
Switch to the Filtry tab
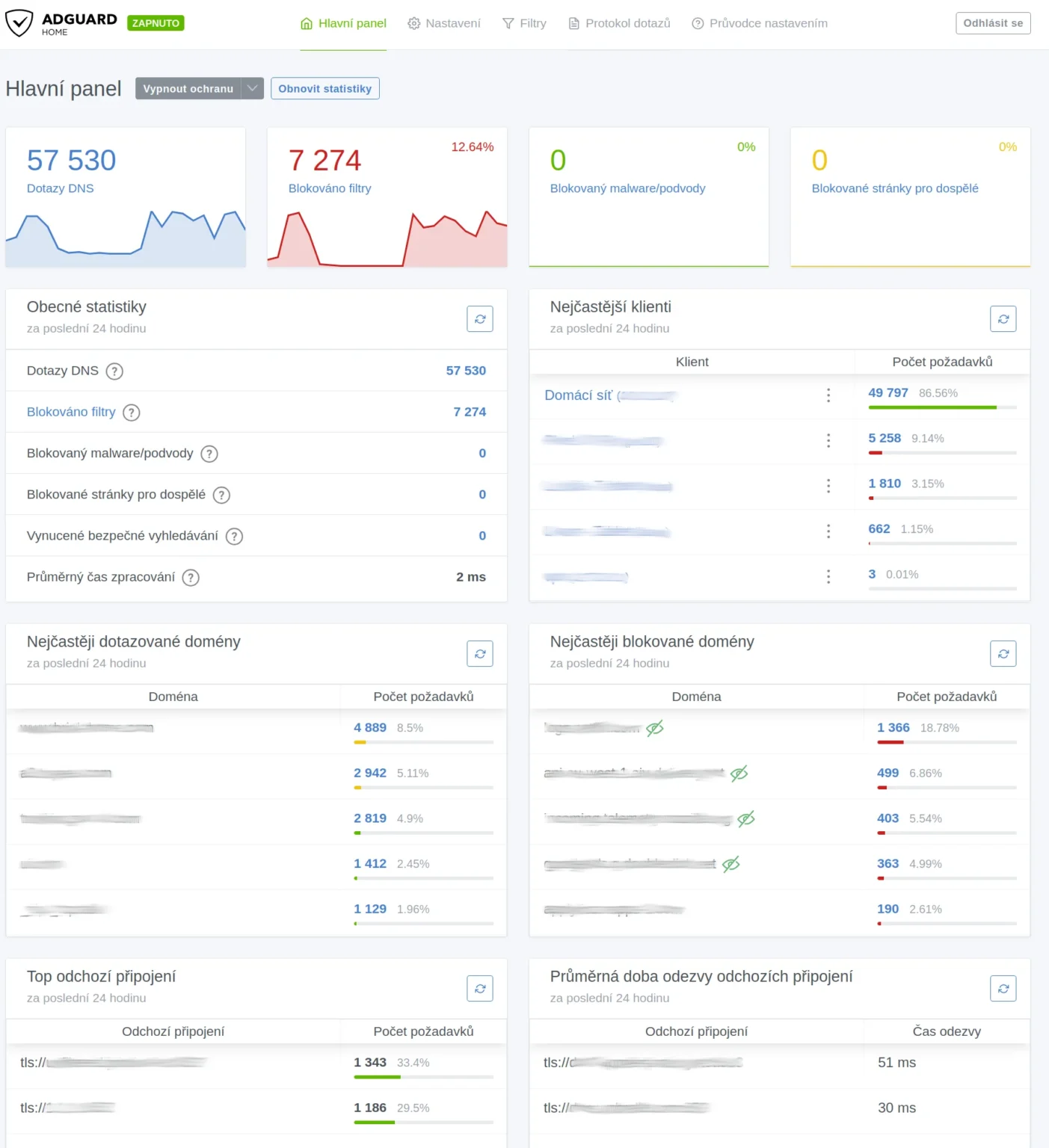tap(524, 23)
